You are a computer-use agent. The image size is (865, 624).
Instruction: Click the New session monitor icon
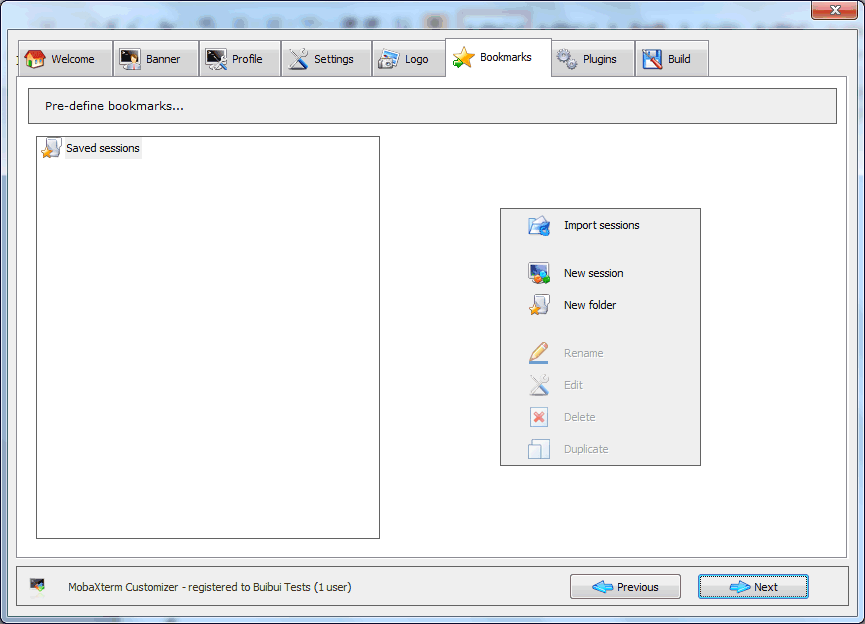pos(538,273)
